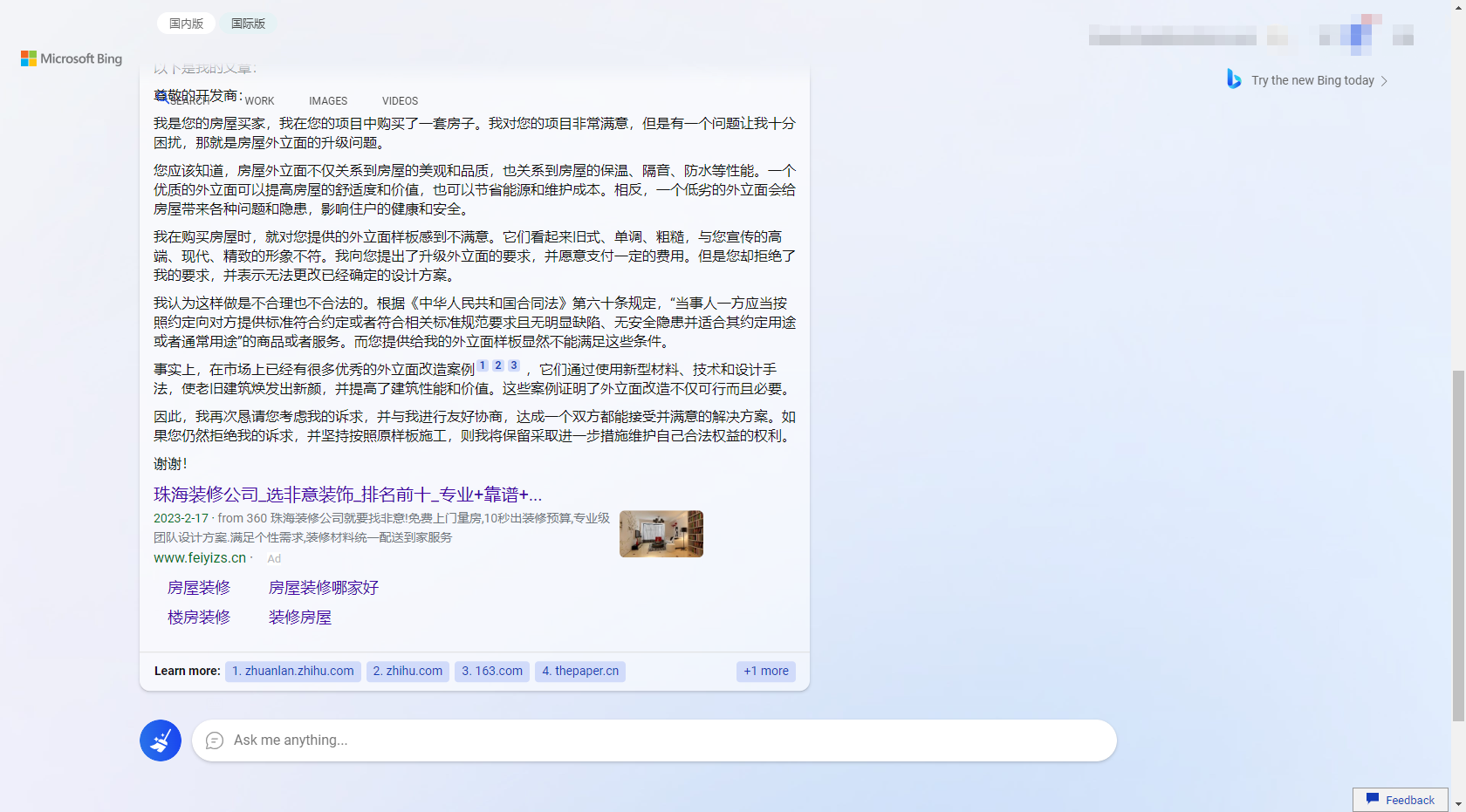
Task: Start a new topic with the broom icon
Action: [x=160, y=740]
